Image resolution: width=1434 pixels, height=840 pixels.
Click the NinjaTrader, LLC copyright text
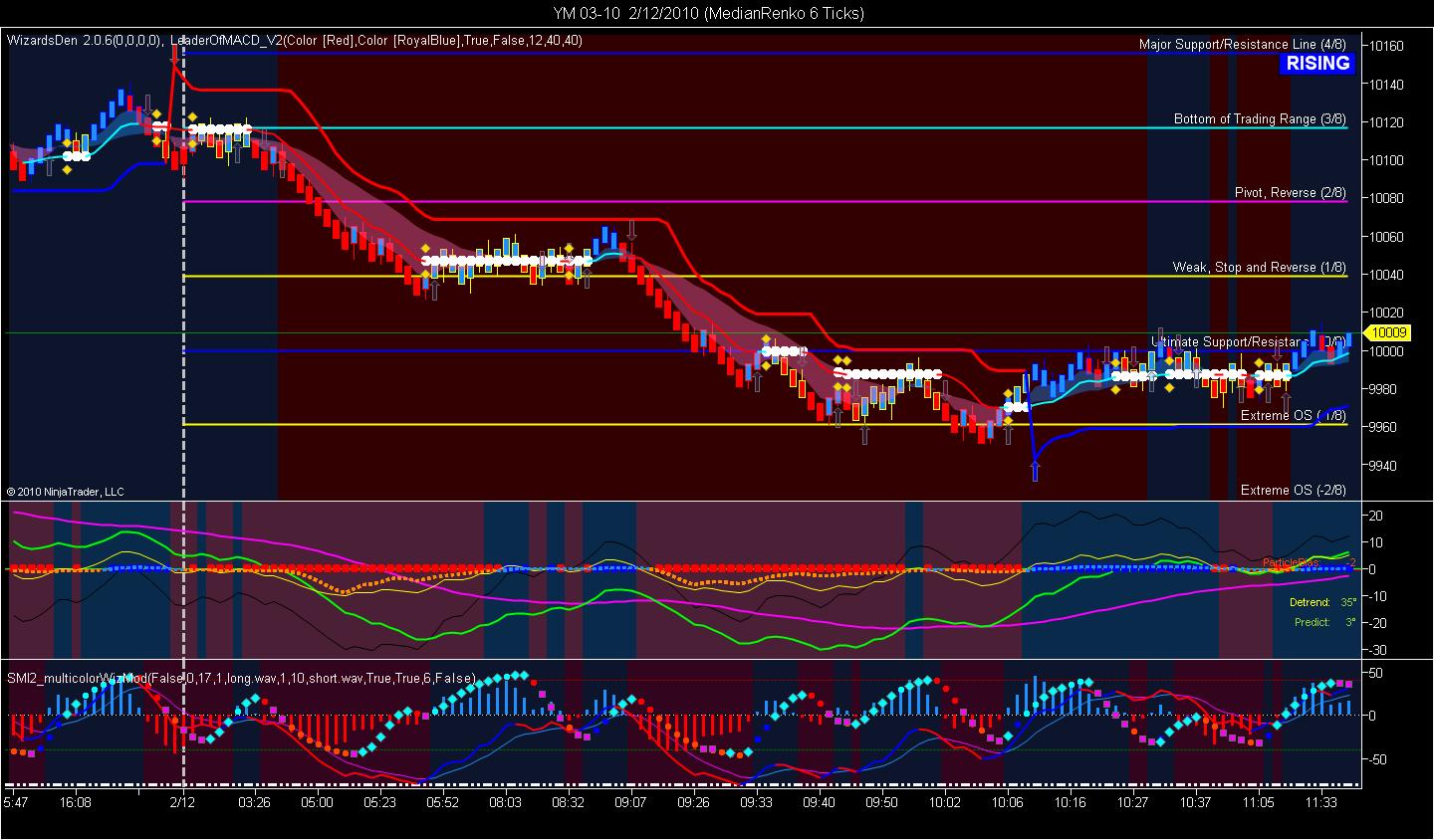tap(65, 492)
